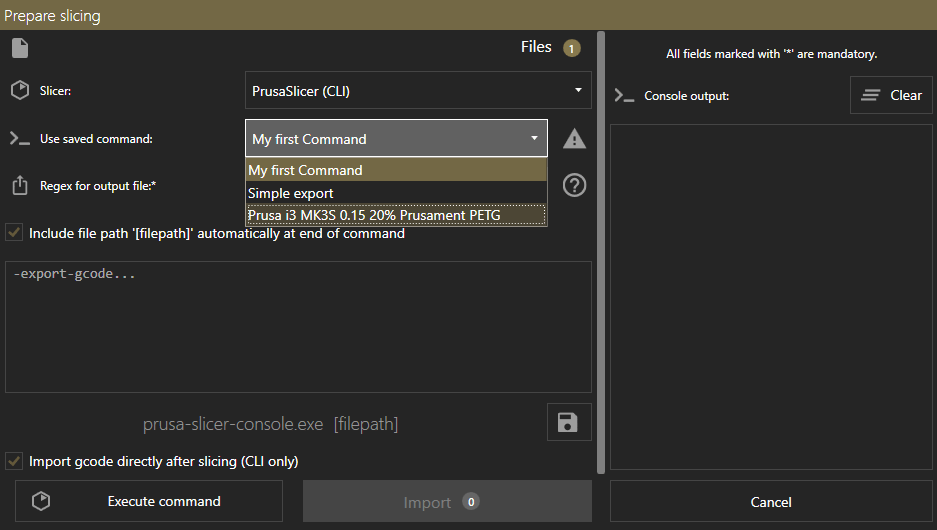Select 'Prusa i3 MK3S 0.15 20% Prusament PETG' entry
Image resolution: width=937 pixels, height=530 pixels.
pos(396,215)
